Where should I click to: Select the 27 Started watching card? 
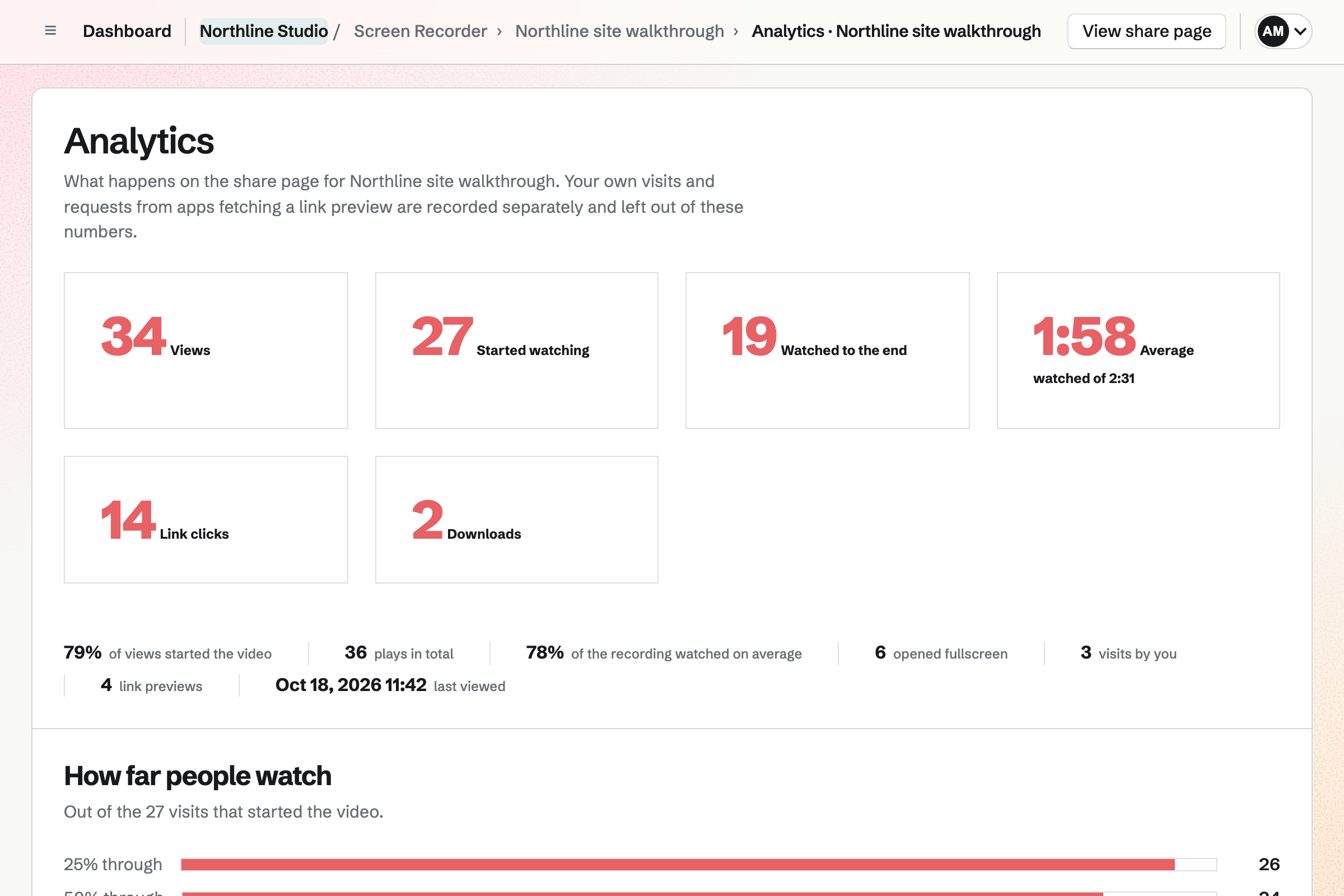(516, 351)
